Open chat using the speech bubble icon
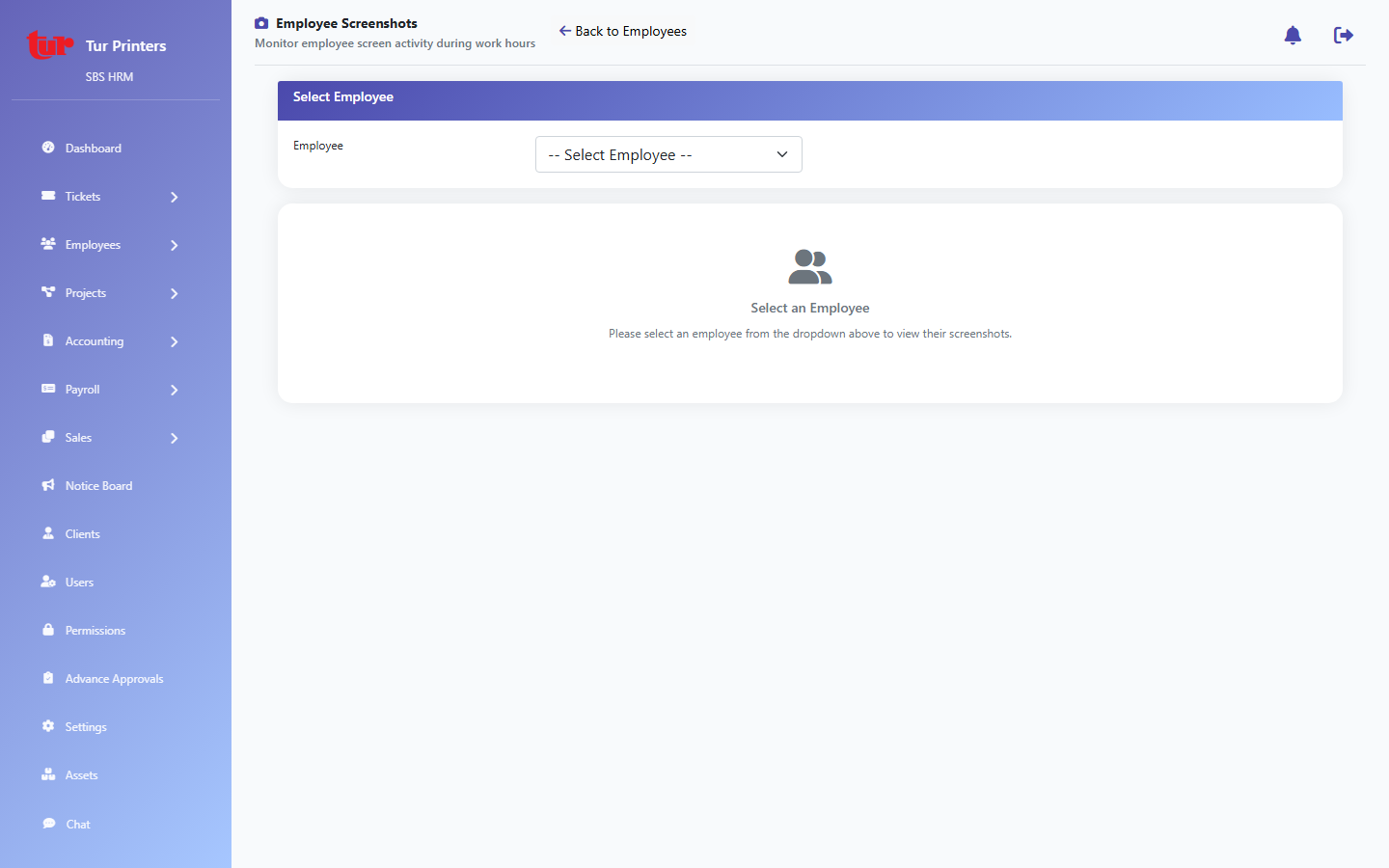Viewport: 1389px width, 868px height. click(47, 824)
